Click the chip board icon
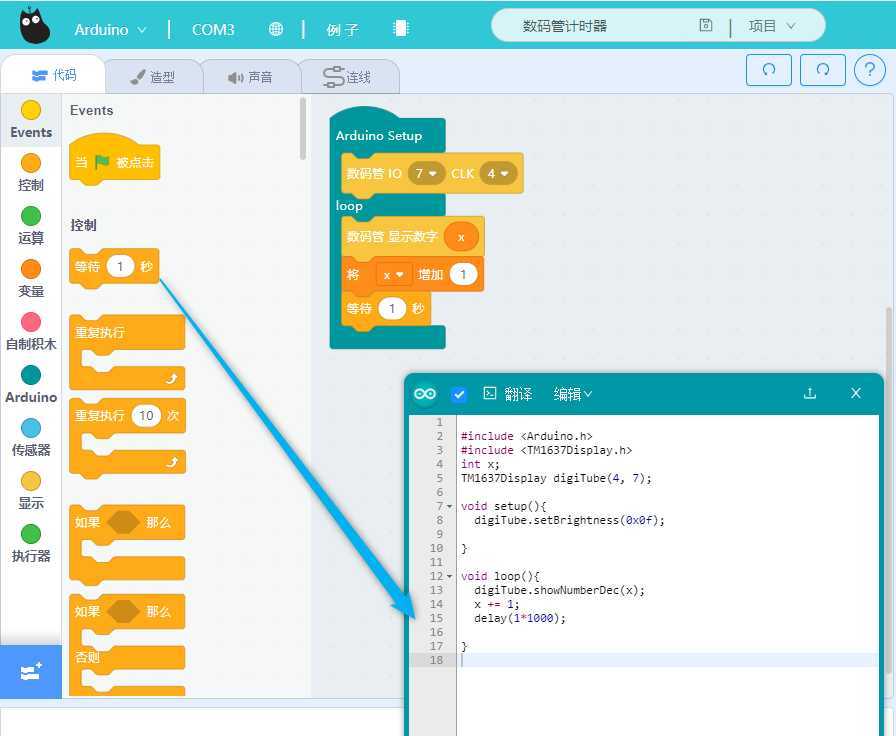Viewport: 896px width, 736px height. 401,28
